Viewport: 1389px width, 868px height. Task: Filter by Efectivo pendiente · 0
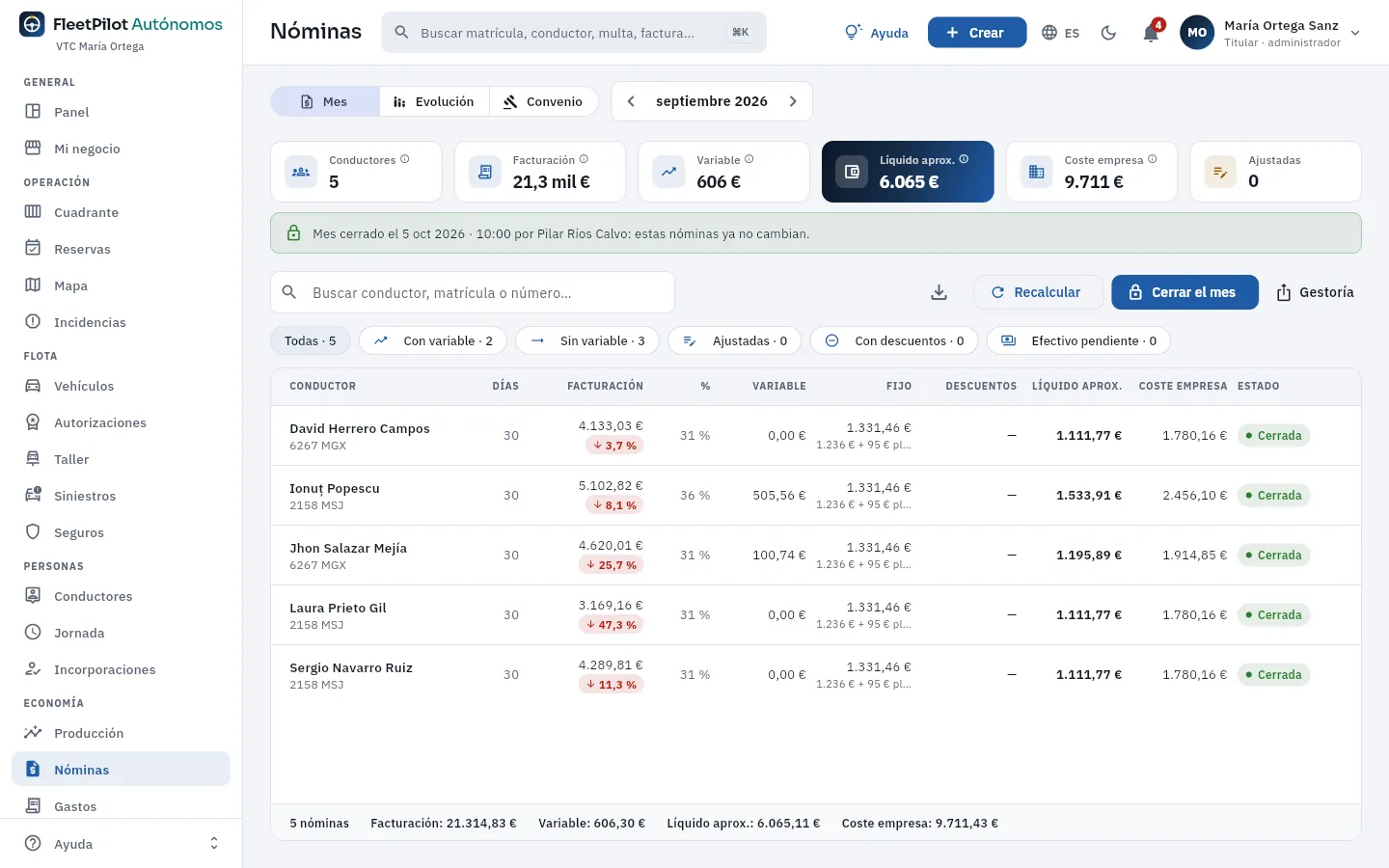pos(1078,340)
